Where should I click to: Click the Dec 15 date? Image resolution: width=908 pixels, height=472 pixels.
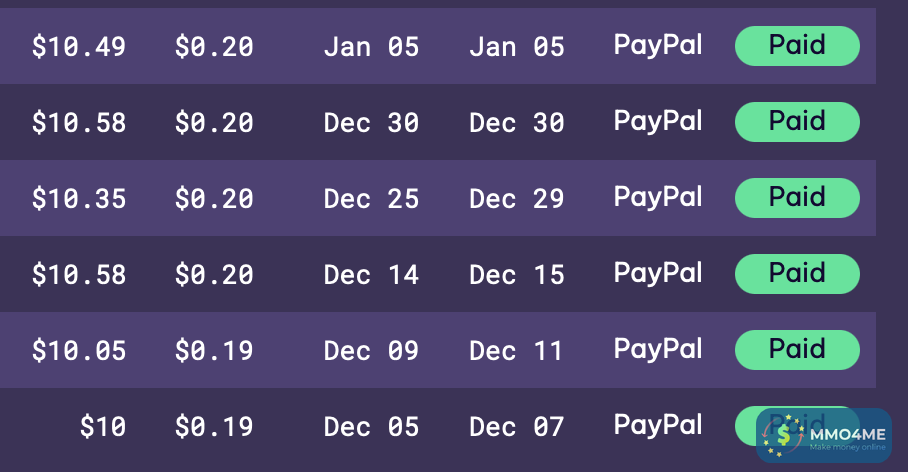point(517,274)
